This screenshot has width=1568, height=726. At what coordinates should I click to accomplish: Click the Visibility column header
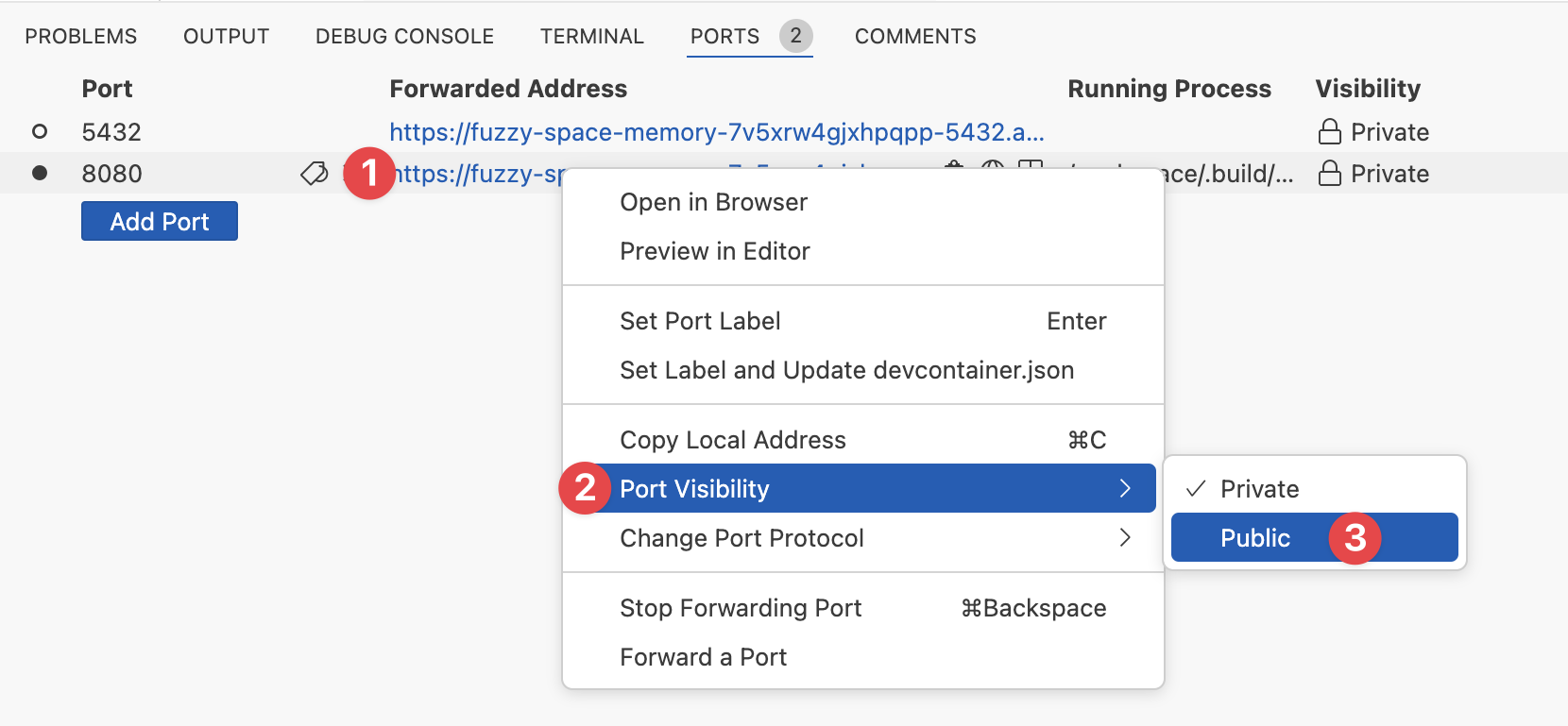pos(1367,89)
